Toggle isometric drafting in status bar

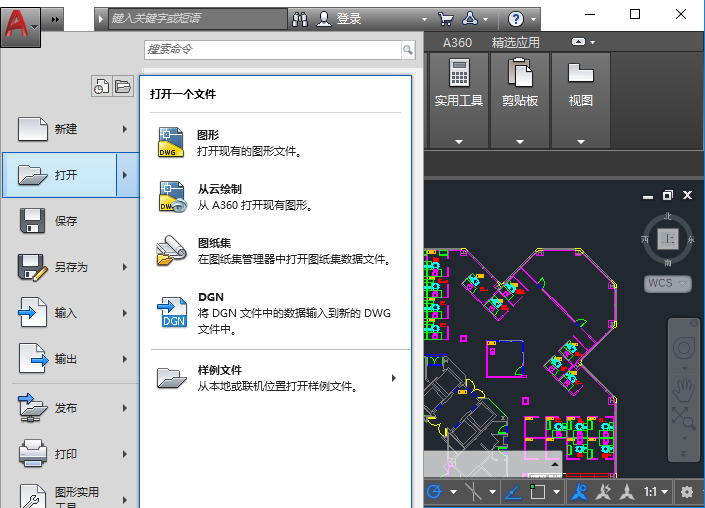[473, 492]
